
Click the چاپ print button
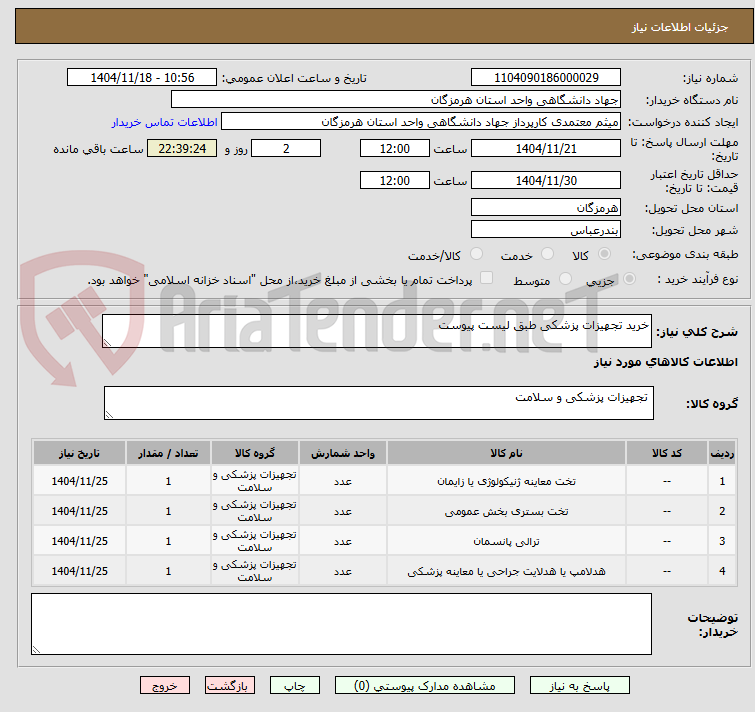pos(295,686)
